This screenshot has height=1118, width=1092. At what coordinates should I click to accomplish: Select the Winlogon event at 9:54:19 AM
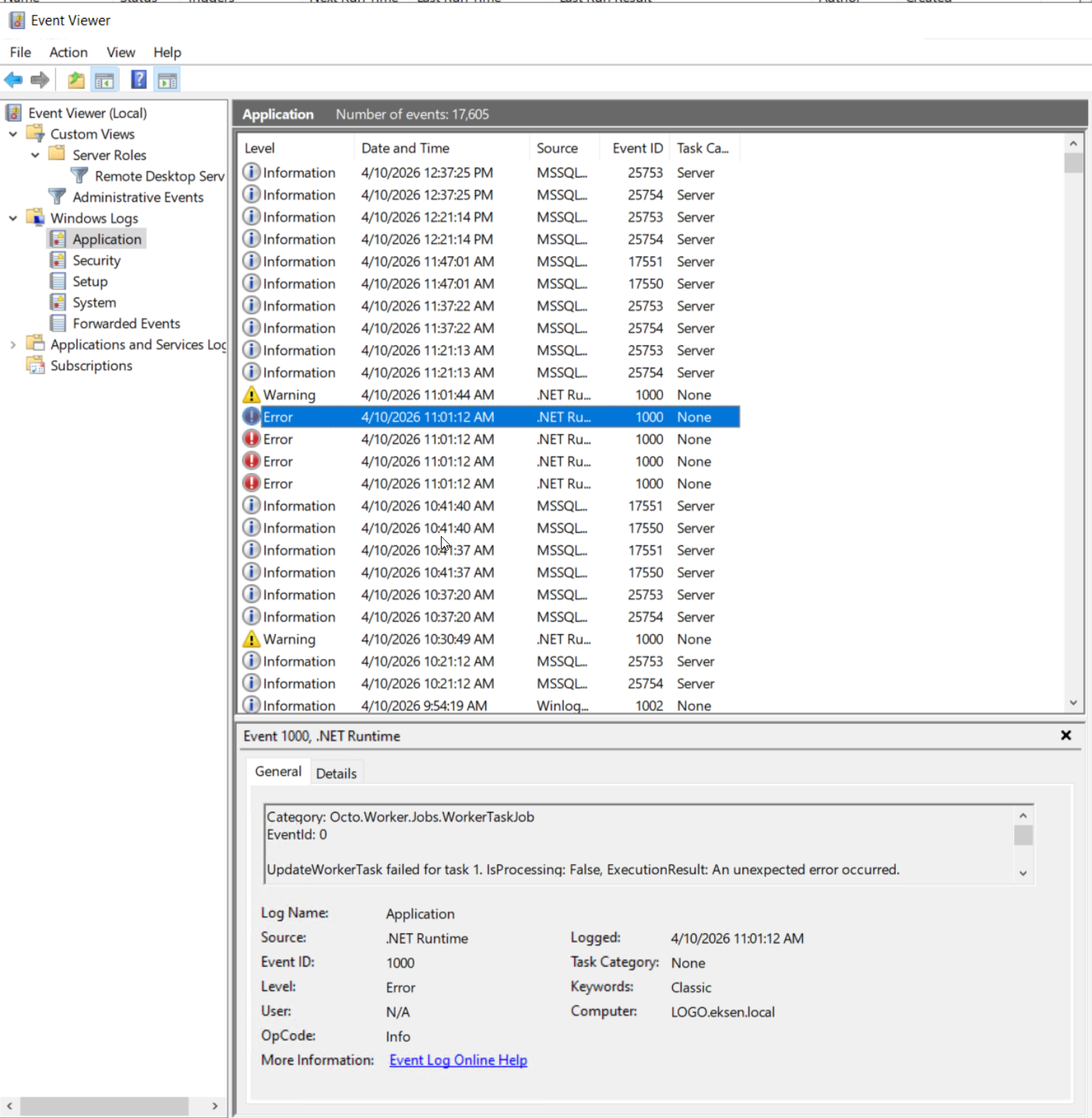click(489, 705)
